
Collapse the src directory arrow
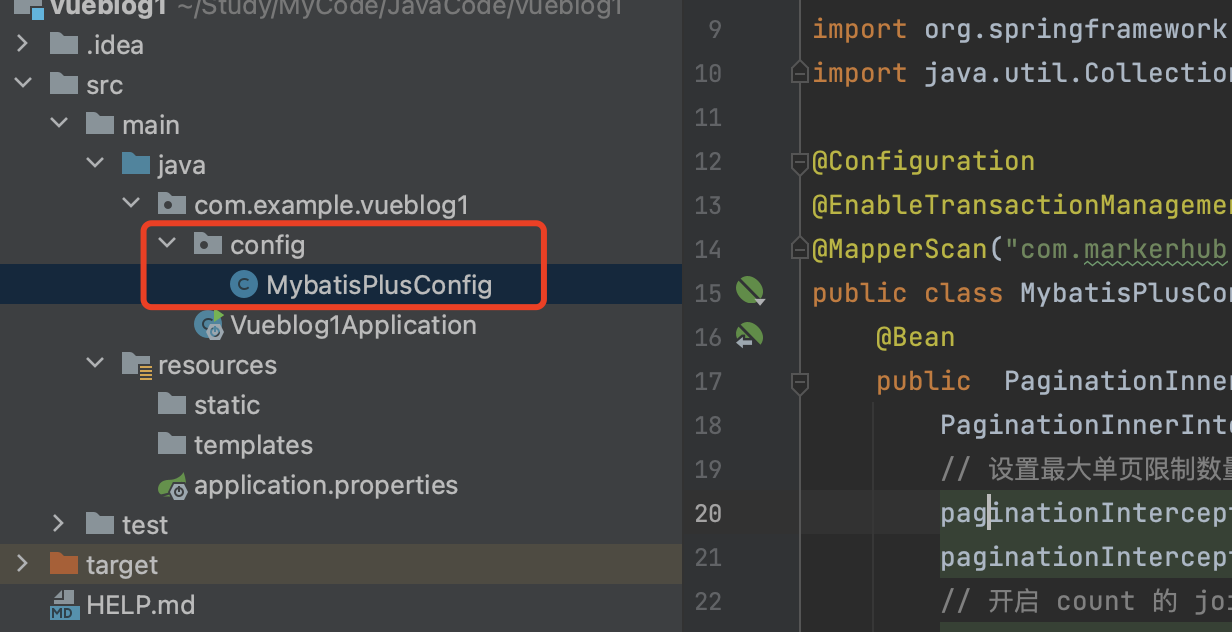[x=23, y=85]
